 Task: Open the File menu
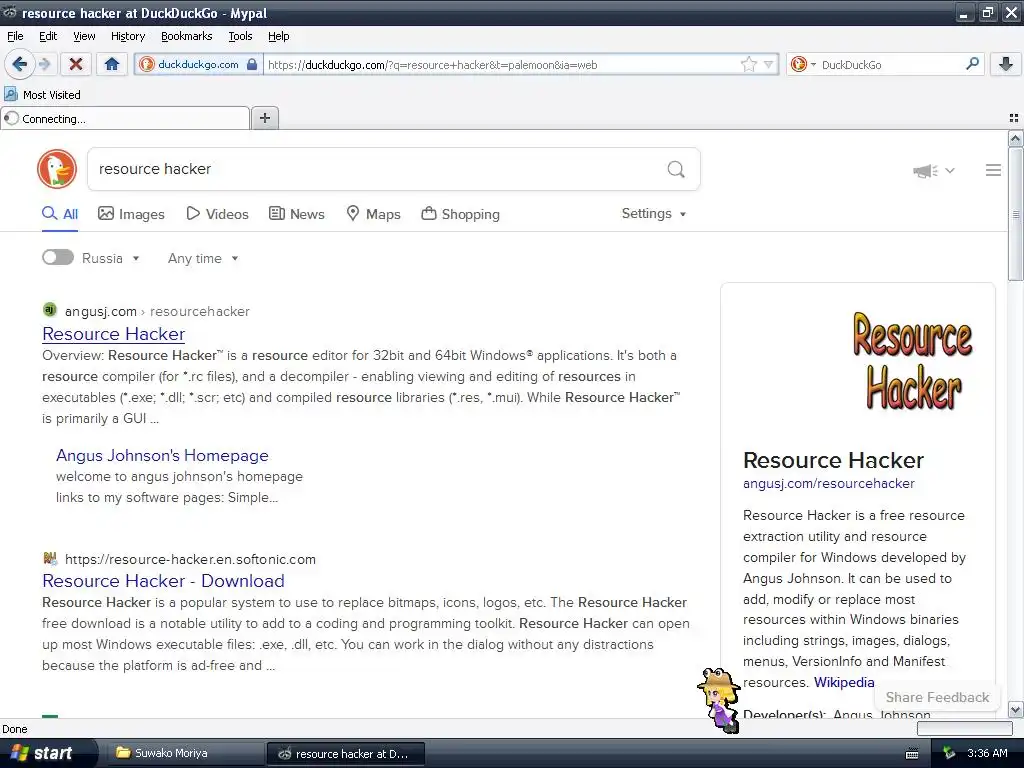15,36
